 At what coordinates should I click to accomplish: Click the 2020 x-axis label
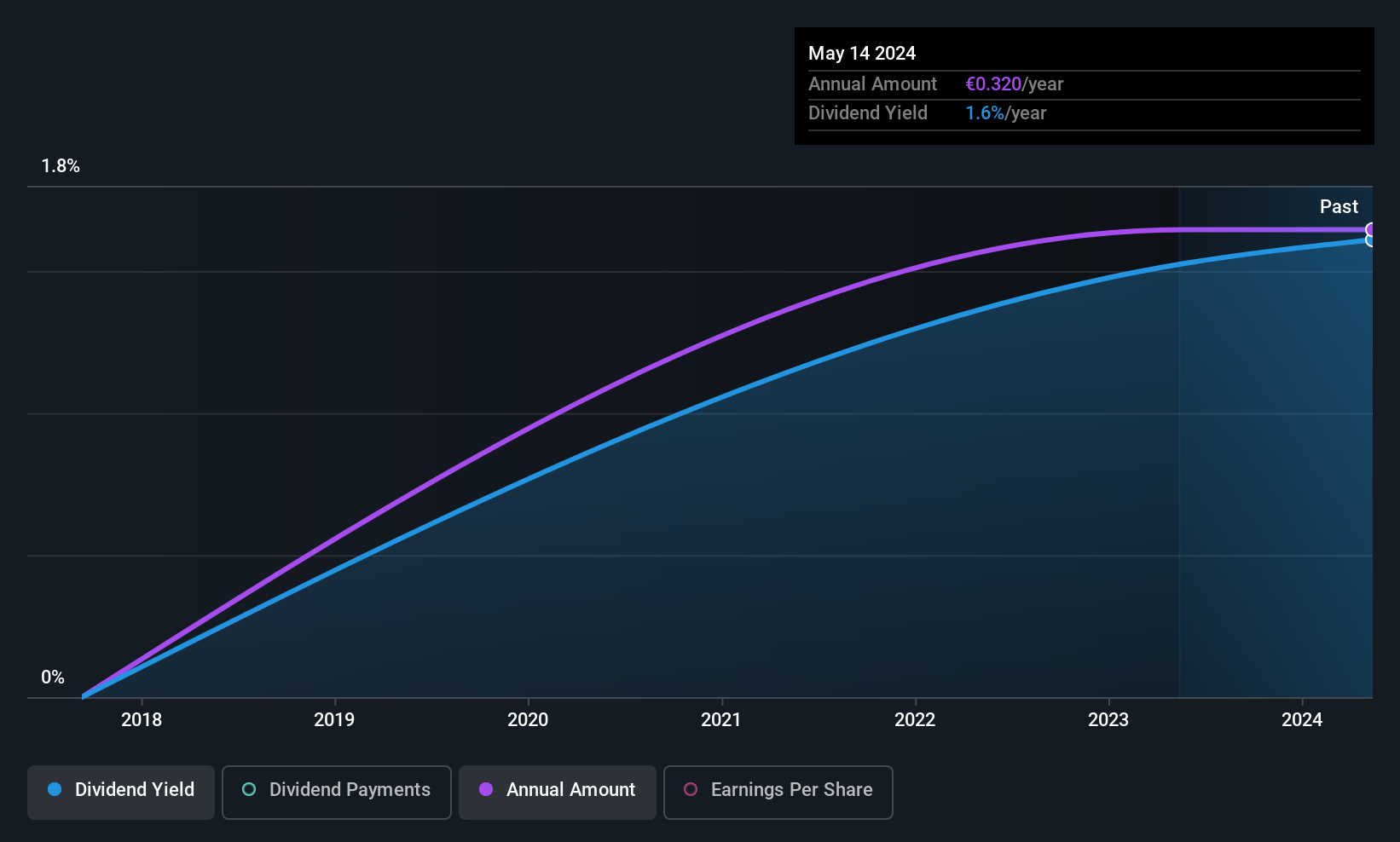528,719
